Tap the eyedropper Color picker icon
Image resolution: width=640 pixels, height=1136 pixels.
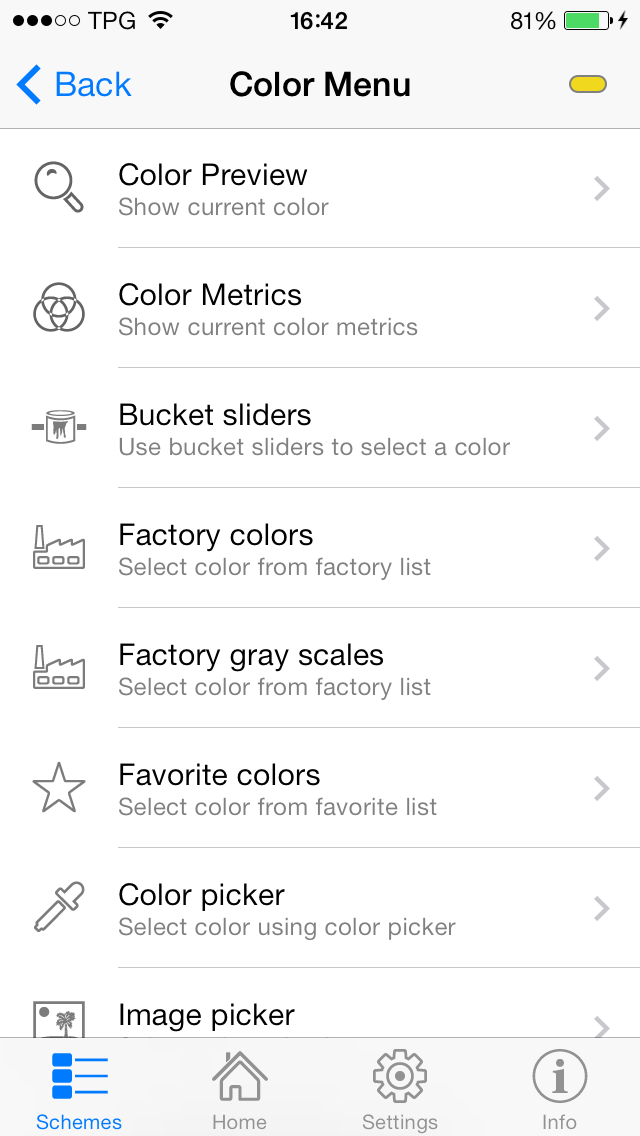point(59,908)
